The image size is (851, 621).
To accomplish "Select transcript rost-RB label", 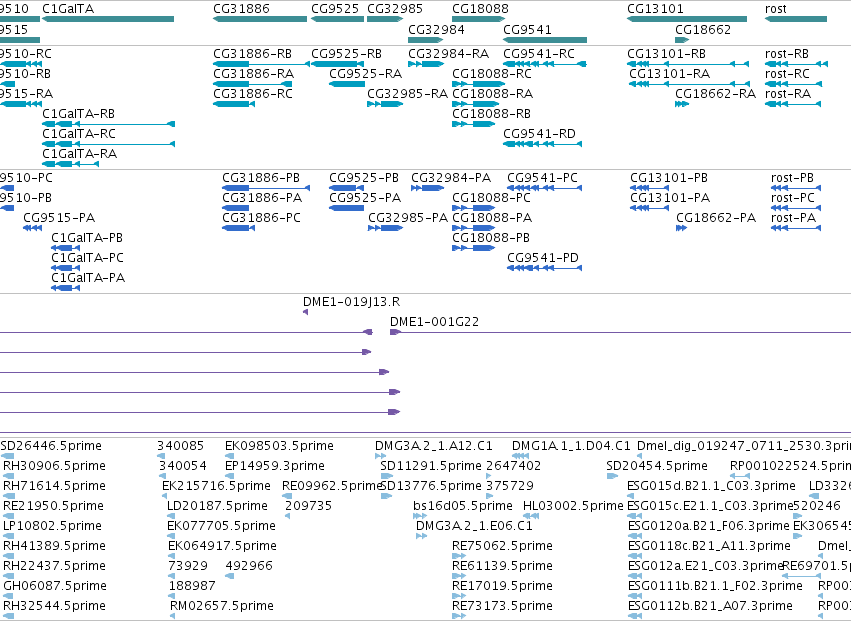I will point(787,54).
